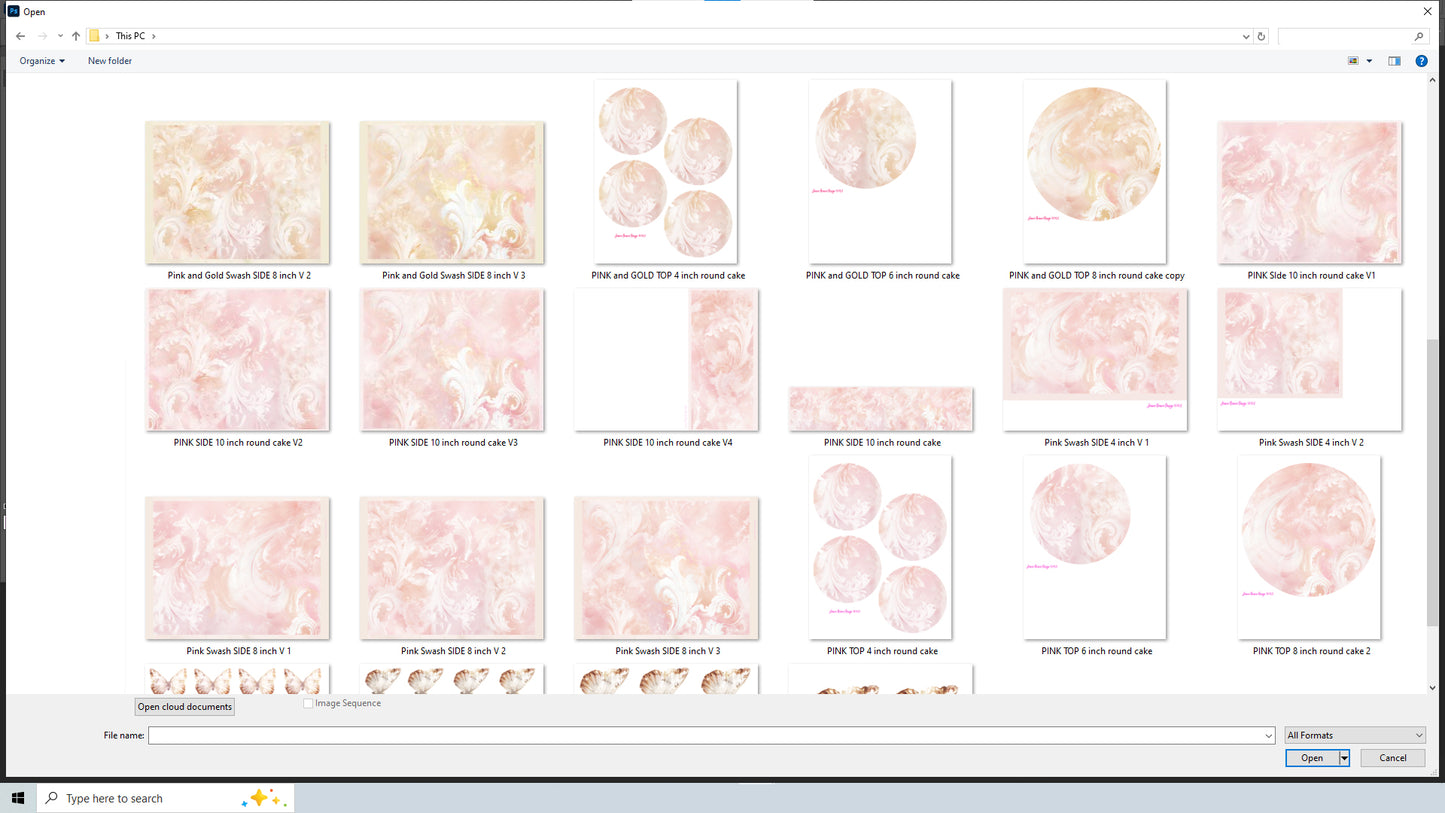Open the All Formats dropdown
The width and height of the screenshot is (1445, 813).
[1355, 735]
